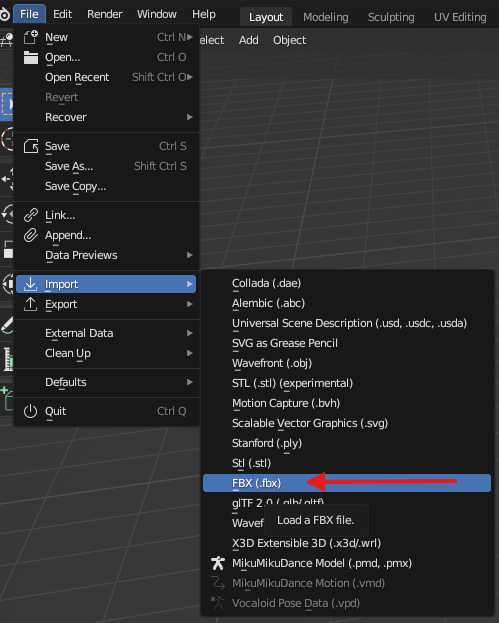Choose Save As… from File menu
The width and height of the screenshot is (499, 623).
[x=106, y=166]
